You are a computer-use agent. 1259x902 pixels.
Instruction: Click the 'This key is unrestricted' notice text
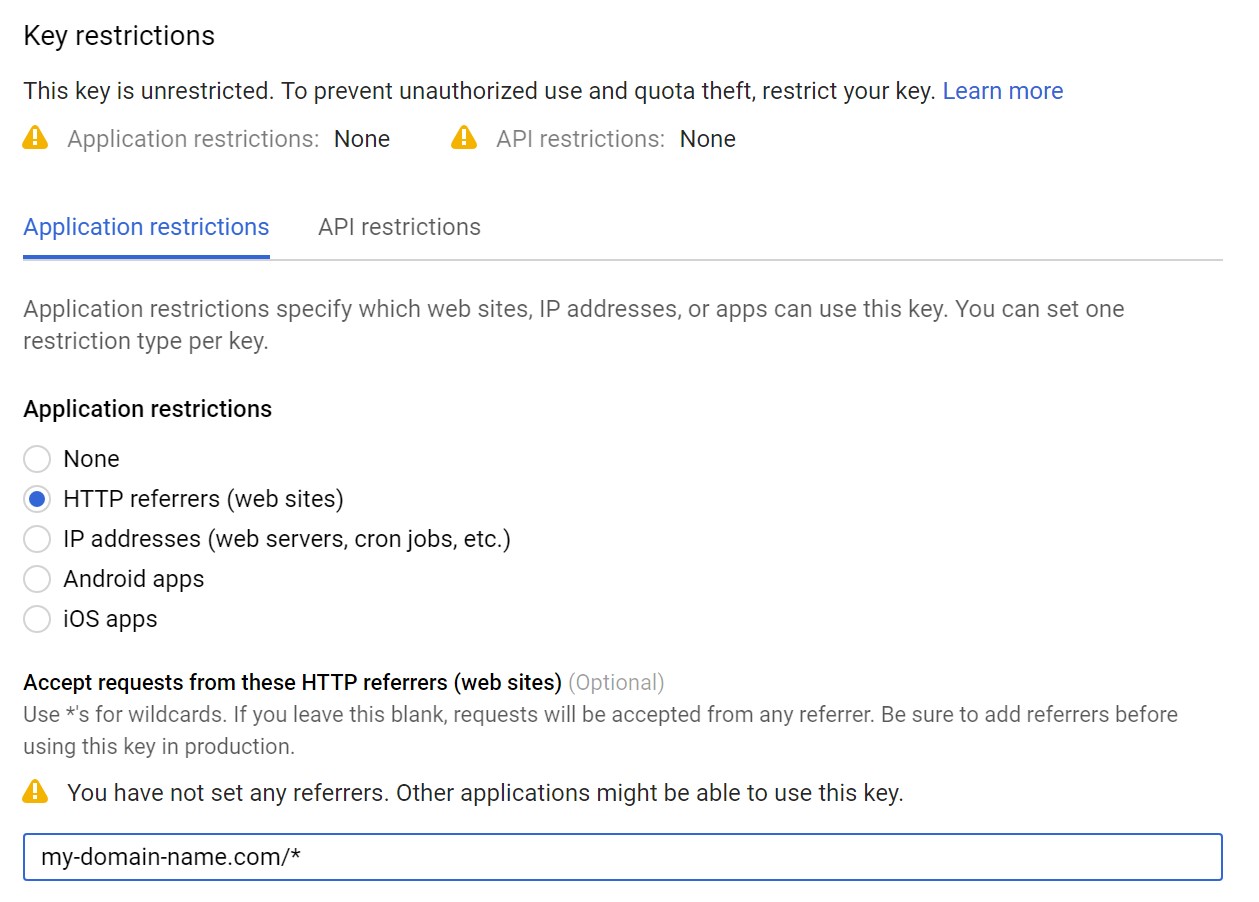point(479,91)
